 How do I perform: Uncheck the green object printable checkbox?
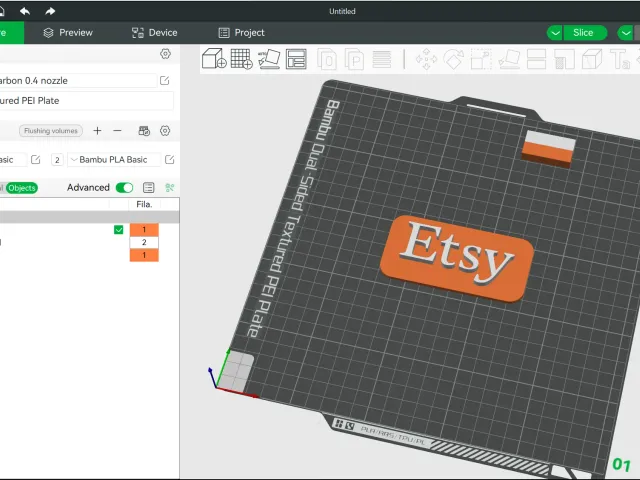118,230
